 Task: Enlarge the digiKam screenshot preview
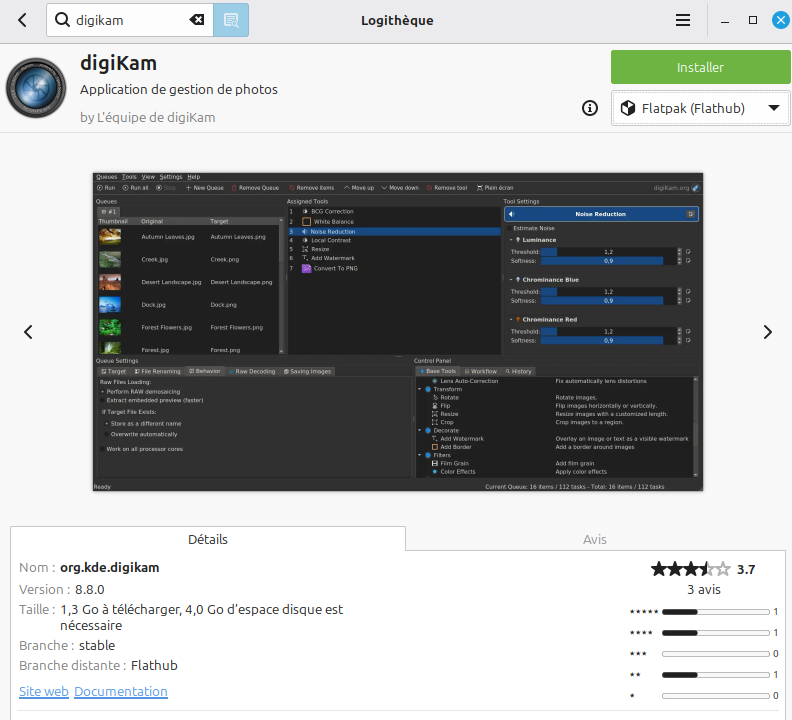397,331
